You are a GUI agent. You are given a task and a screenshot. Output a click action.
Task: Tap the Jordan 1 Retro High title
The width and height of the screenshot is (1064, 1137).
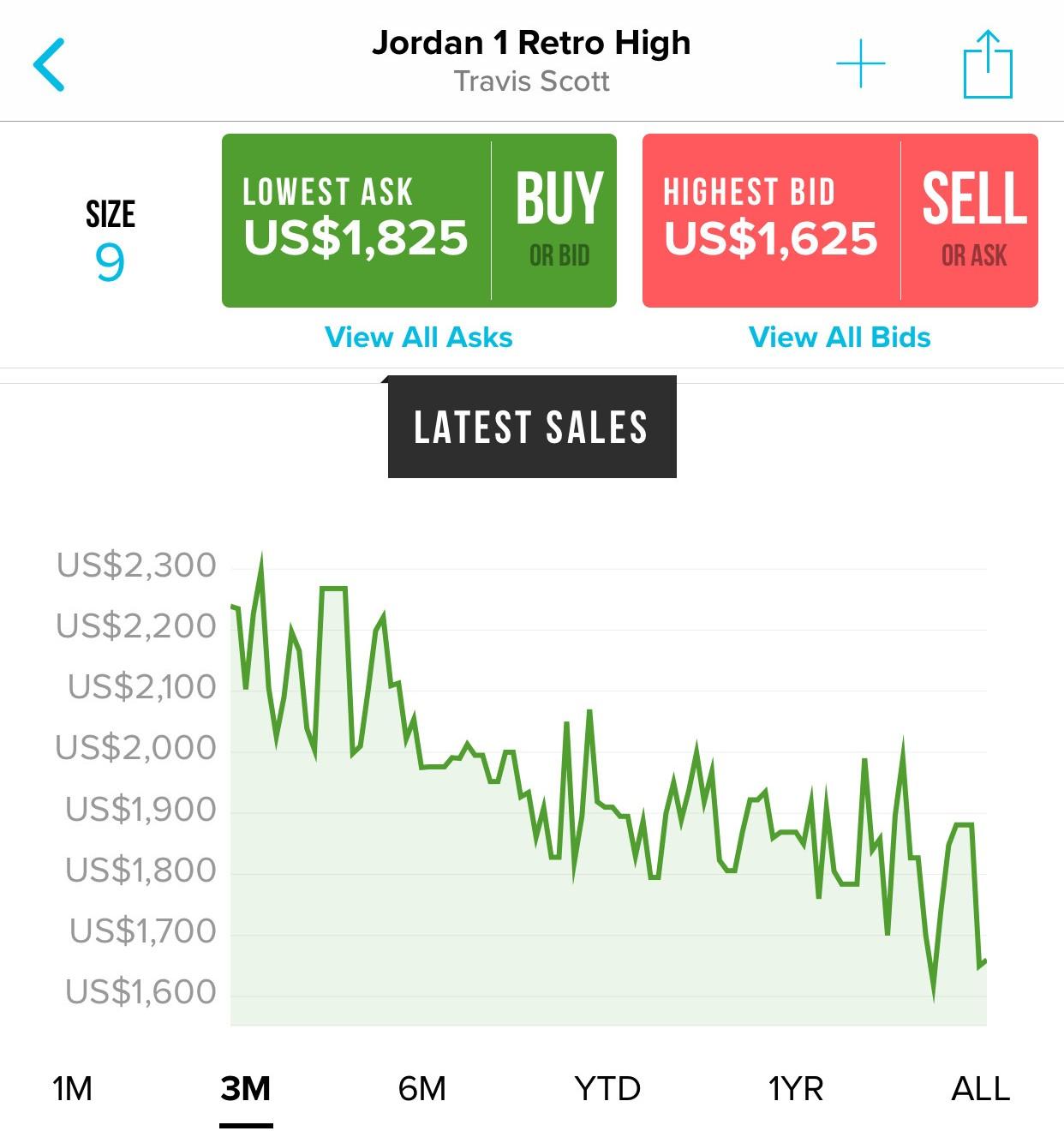531,43
